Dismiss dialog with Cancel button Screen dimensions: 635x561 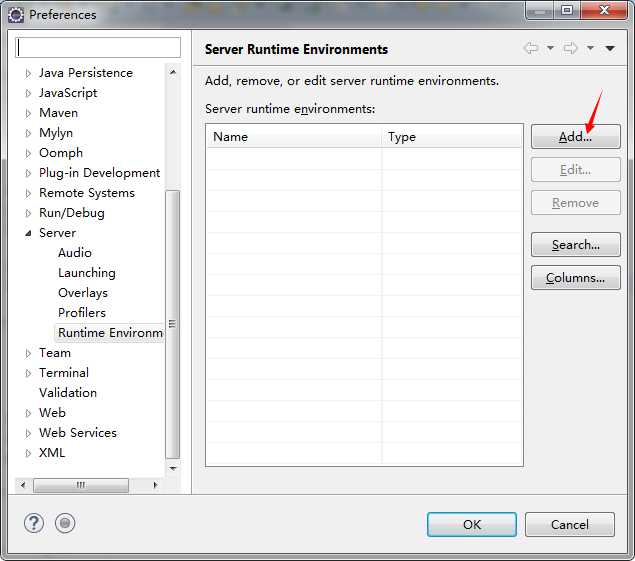click(x=570, y=525)
